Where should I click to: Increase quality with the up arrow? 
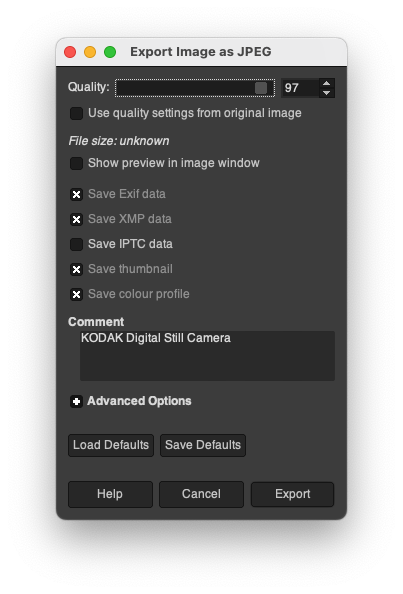(326, 83)
